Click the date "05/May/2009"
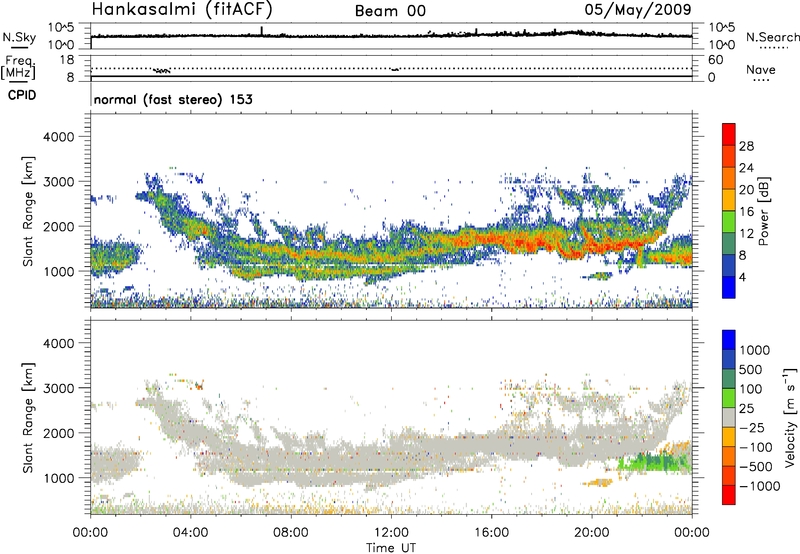The width and height of the screenshot is (800, 554). 638,10
